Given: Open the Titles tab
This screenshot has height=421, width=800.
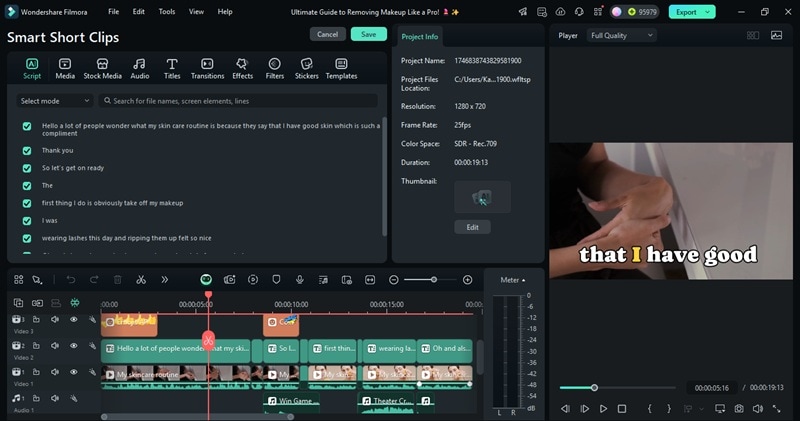Looking at the screenshot, I should (172, 68).
